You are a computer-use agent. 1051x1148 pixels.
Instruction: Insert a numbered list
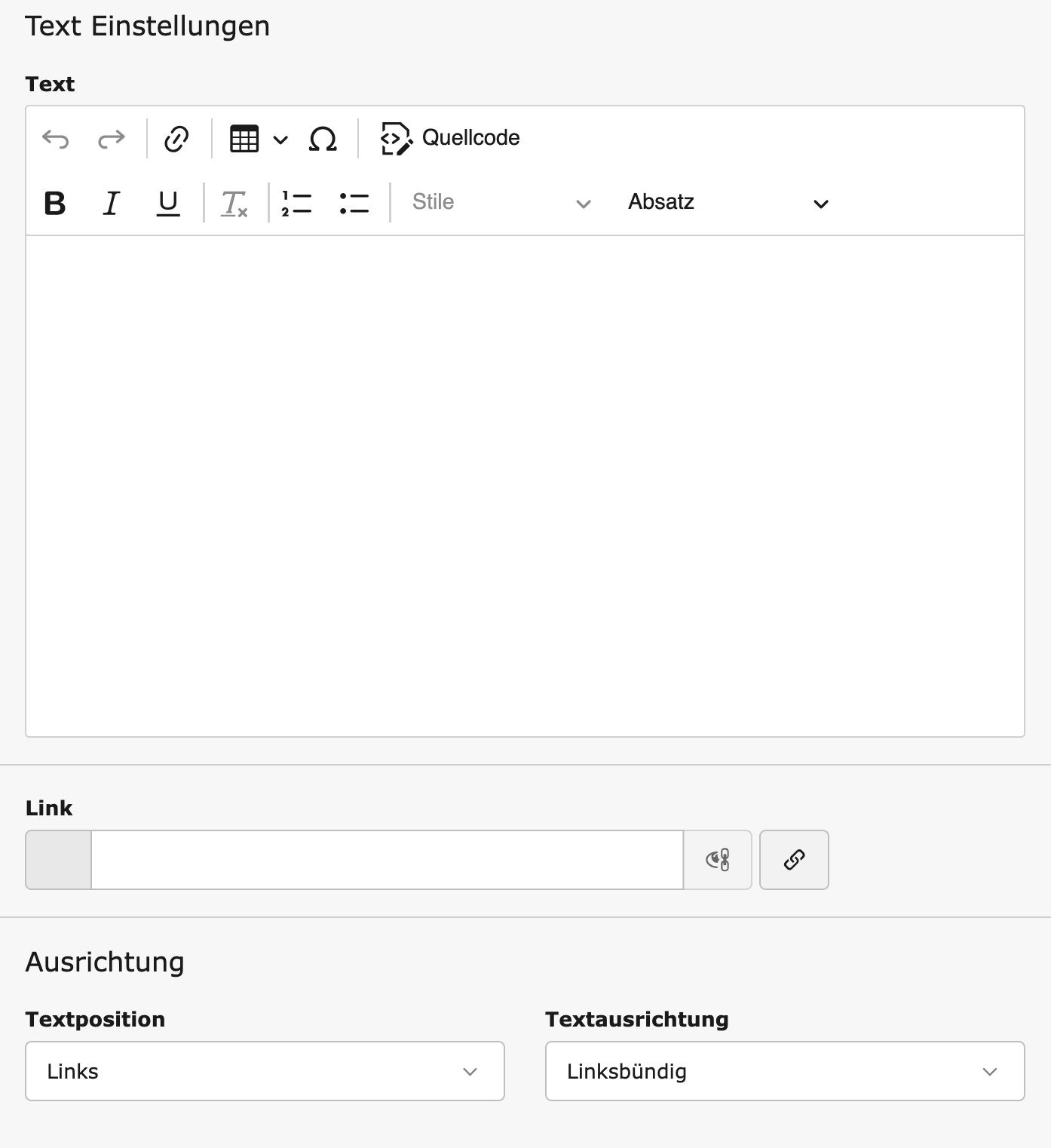tap(296, 204)
